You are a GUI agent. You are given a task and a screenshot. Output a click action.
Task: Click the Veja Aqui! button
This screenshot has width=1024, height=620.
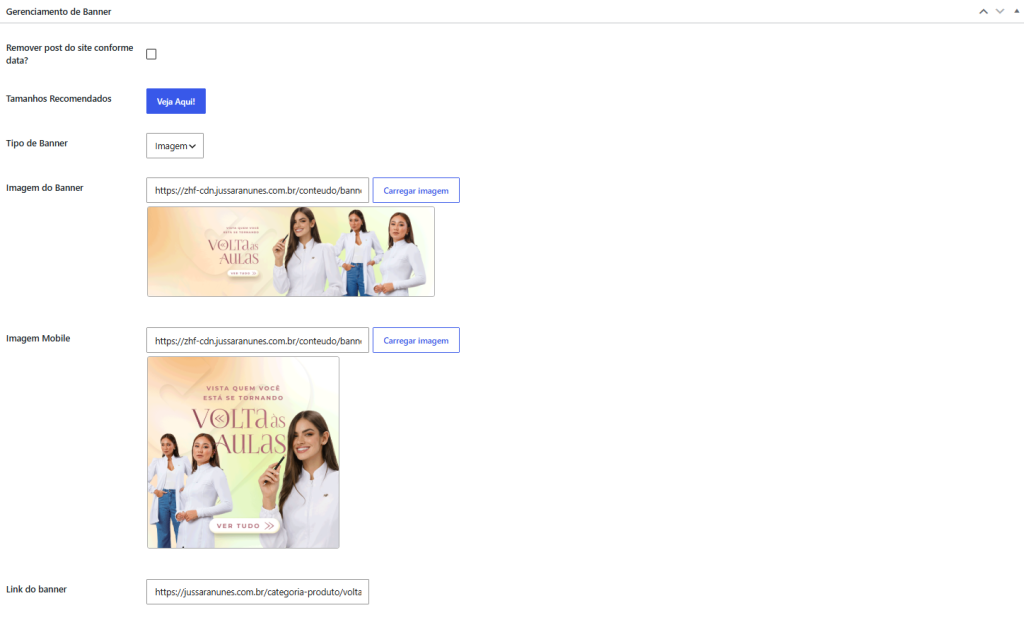click(x=176, y=101)
